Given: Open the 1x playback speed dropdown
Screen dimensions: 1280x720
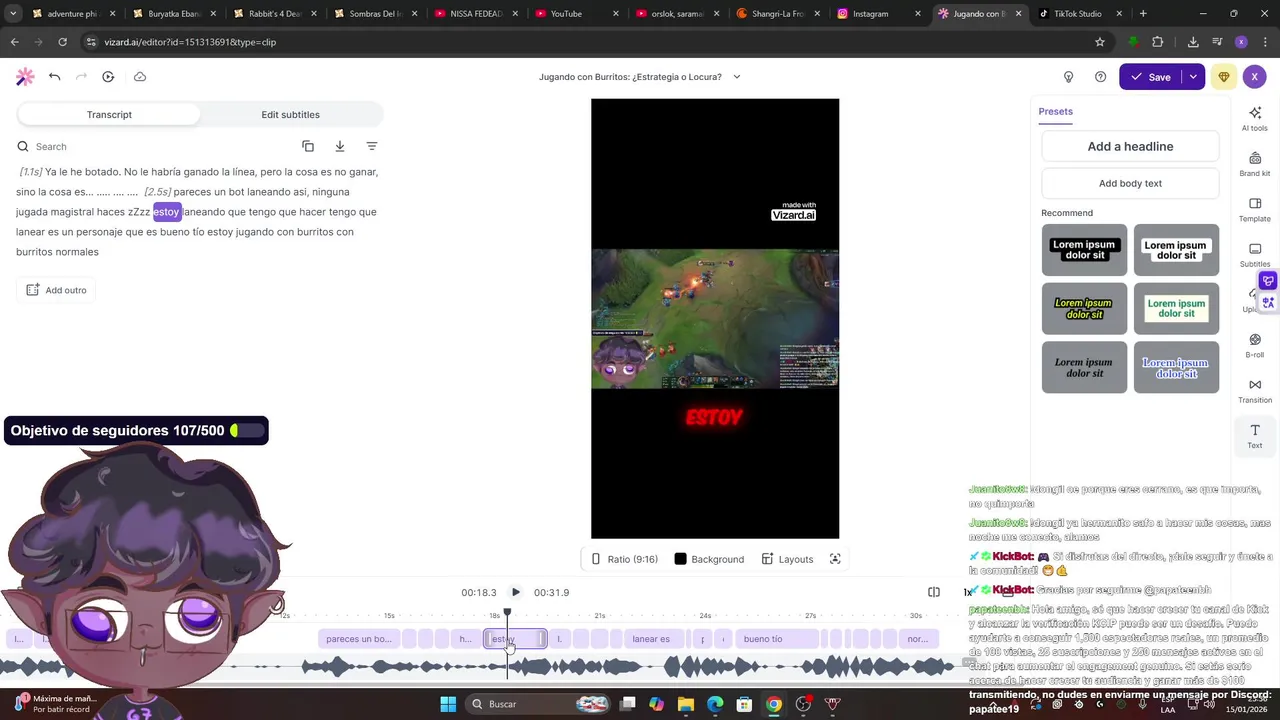Looking at the screenshot, I should [x=967, y=592].
